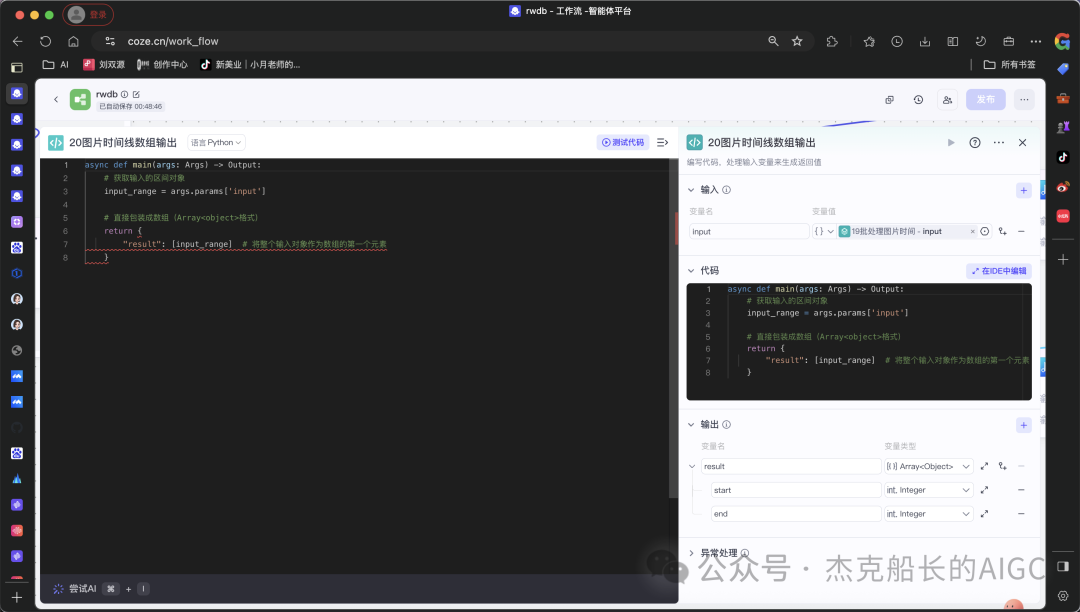This screenshot has width=1080, height=612.
Task: Collapse the result variable children
Action: (692, 466)
